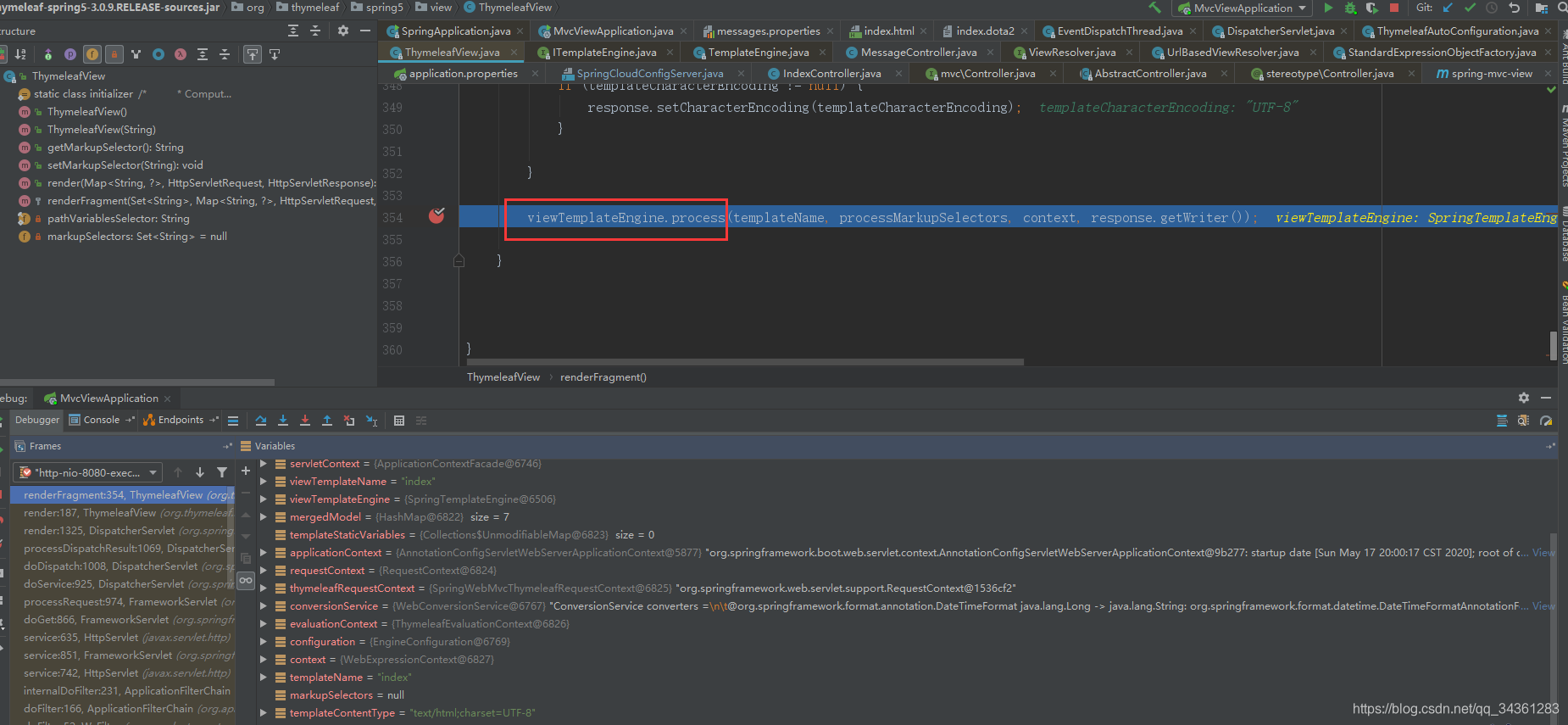This screenshot has width=1568, height=725.
Task: Run the application with the green play icon
Action: [1328, 8]
